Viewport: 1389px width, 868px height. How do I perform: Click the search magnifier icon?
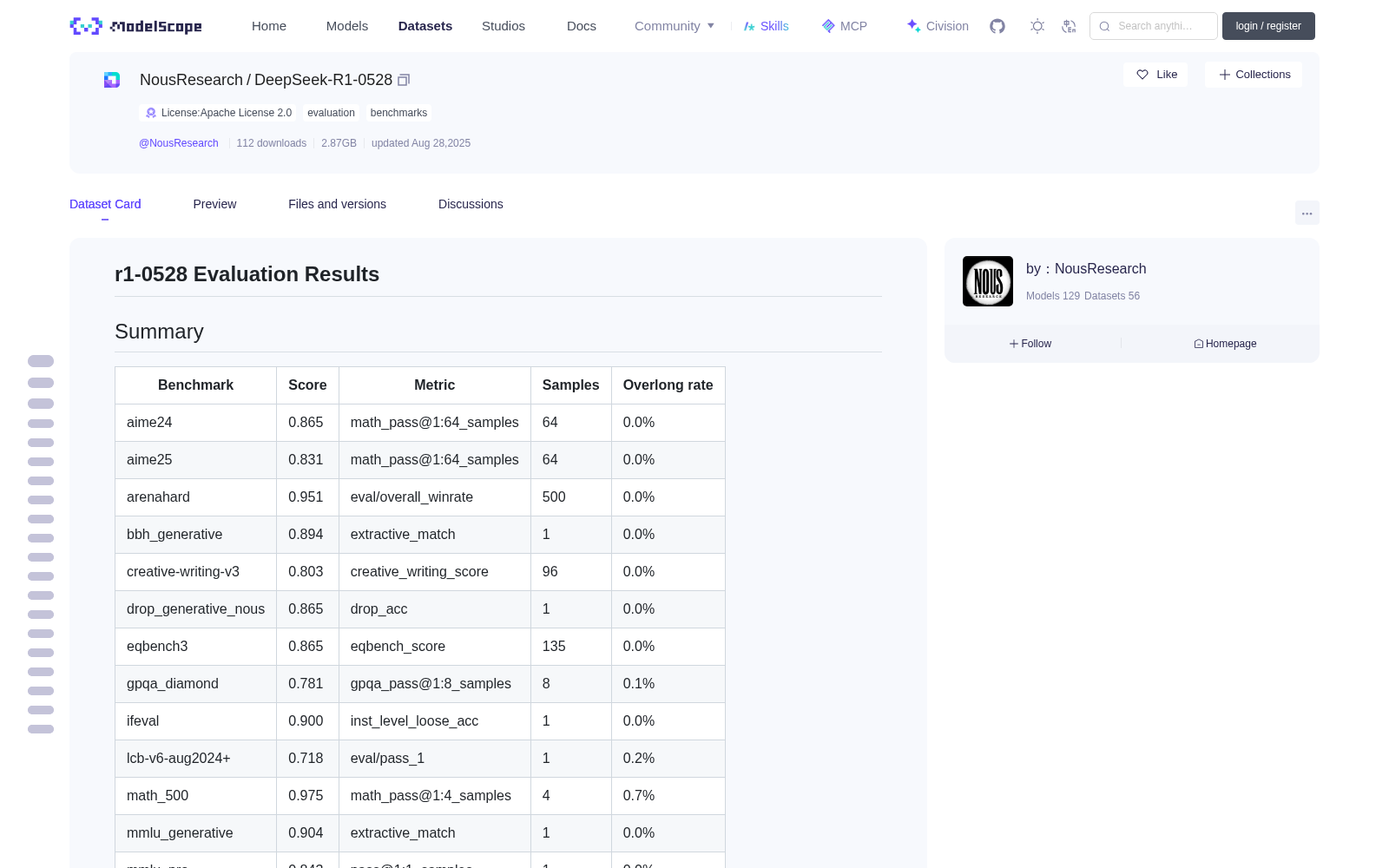coord(1104,26)
